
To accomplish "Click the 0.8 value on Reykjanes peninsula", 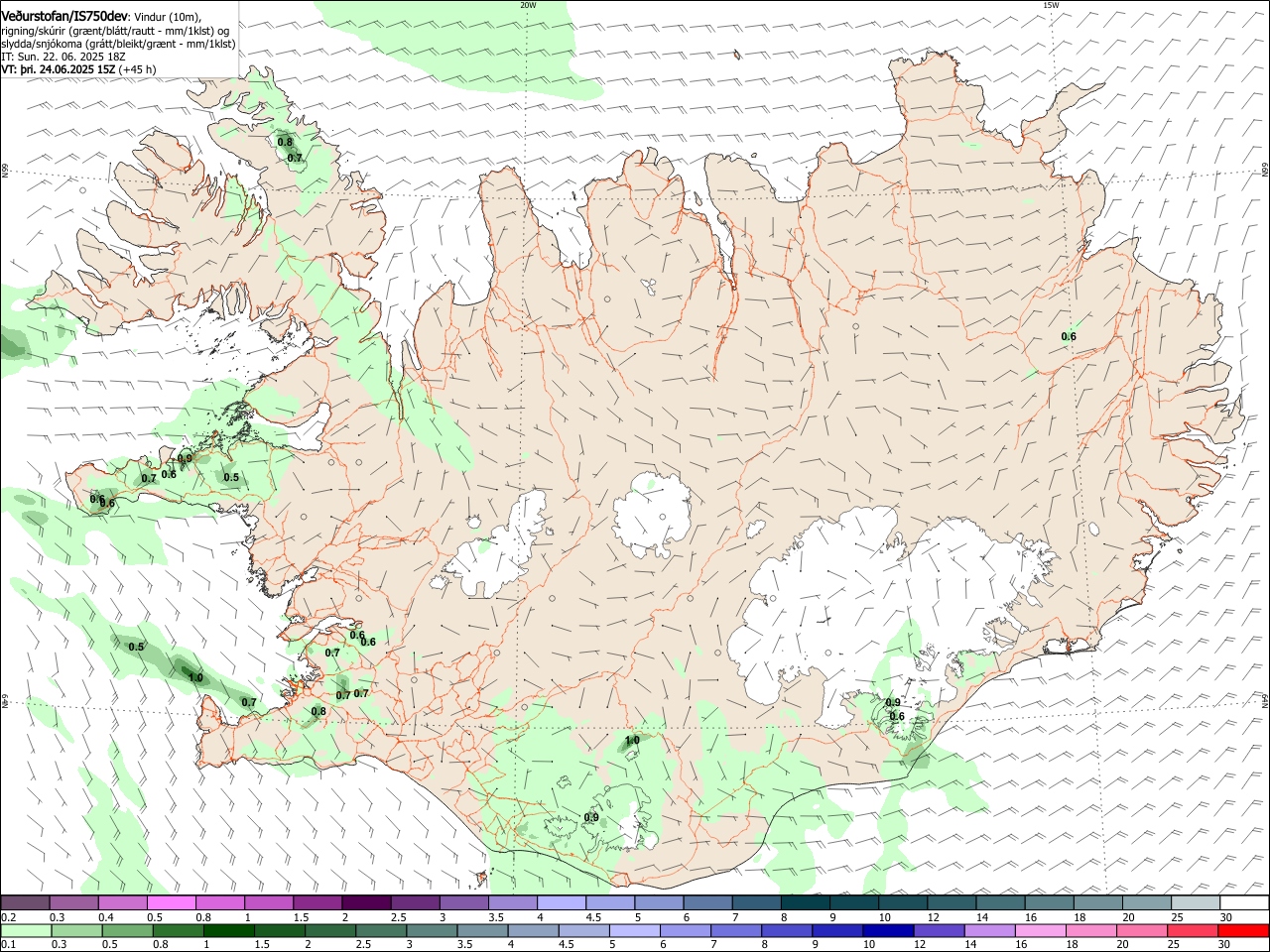I will pyautogui.click(x=318, y=711).
